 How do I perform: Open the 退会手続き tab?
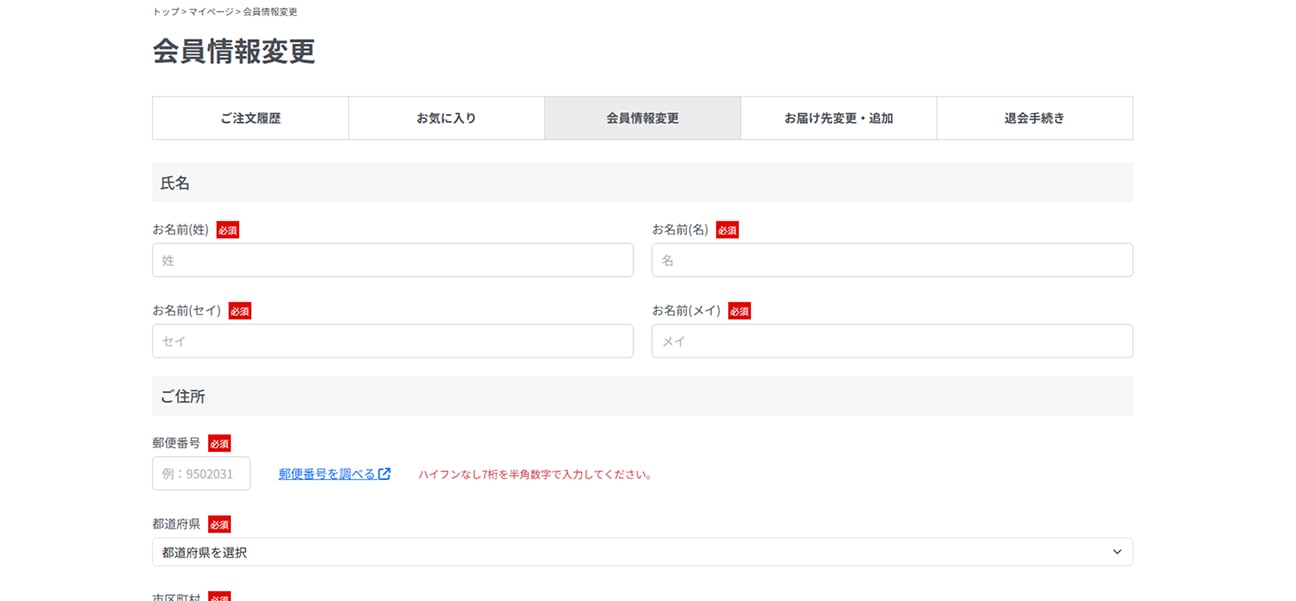1034,118
